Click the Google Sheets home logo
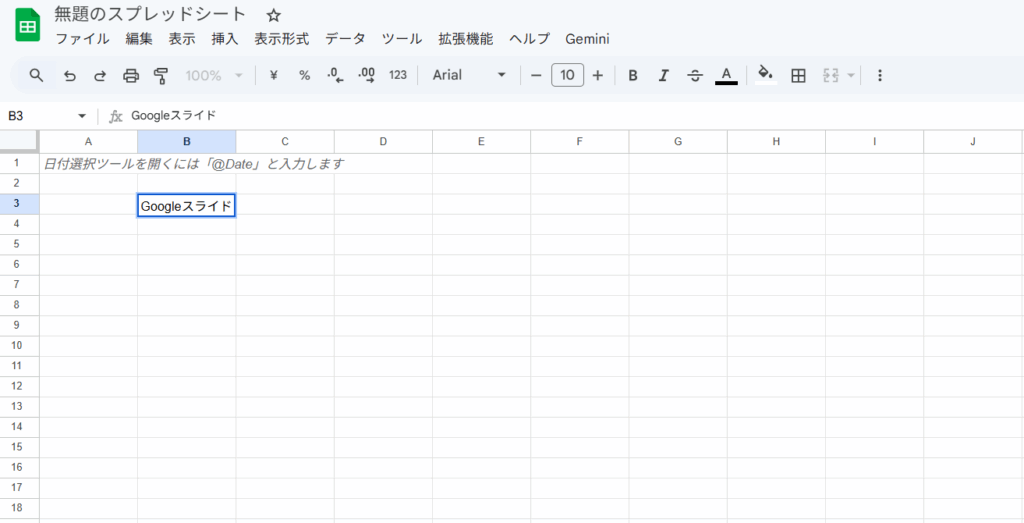Screen dimensions: 1024x523 (27, 26)
